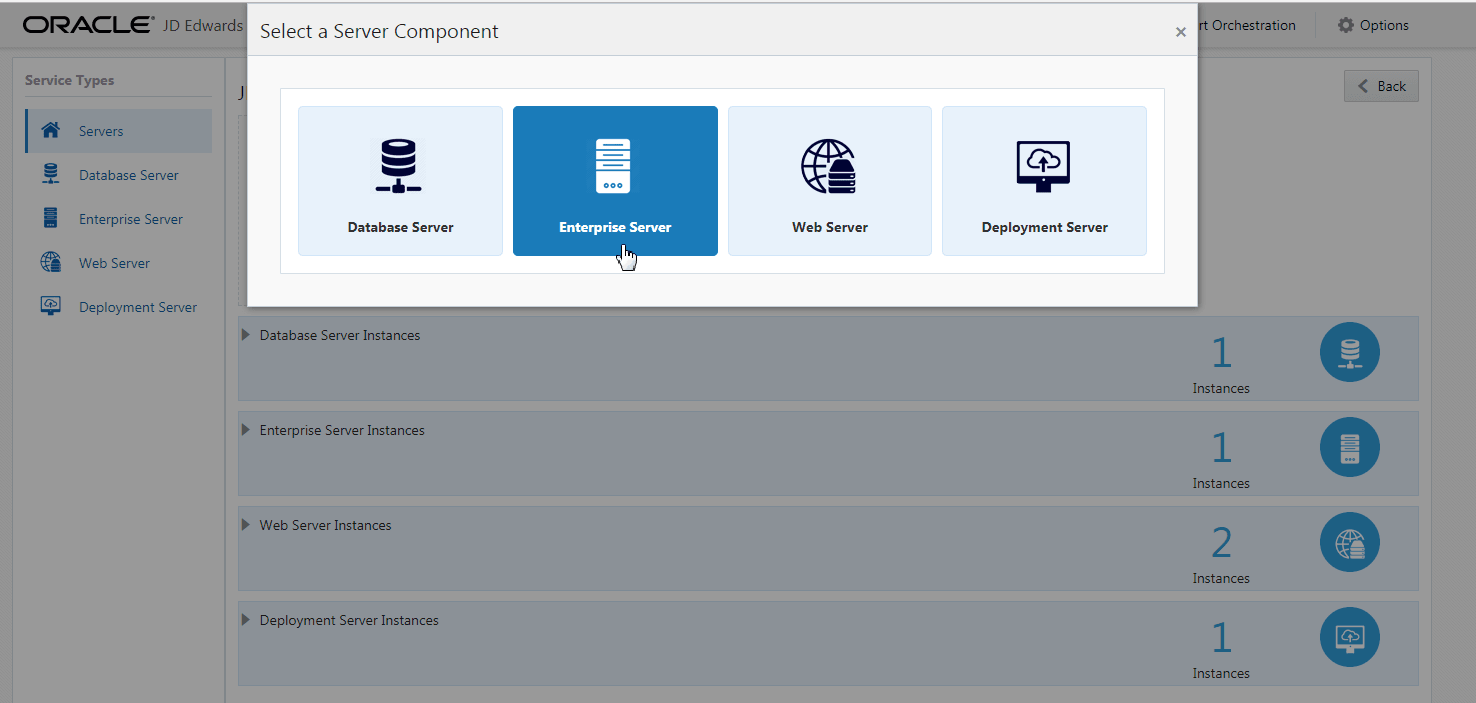Expand the Database Server Instances section
This screenshot has height=703, width=1476.
pos(246,334)
